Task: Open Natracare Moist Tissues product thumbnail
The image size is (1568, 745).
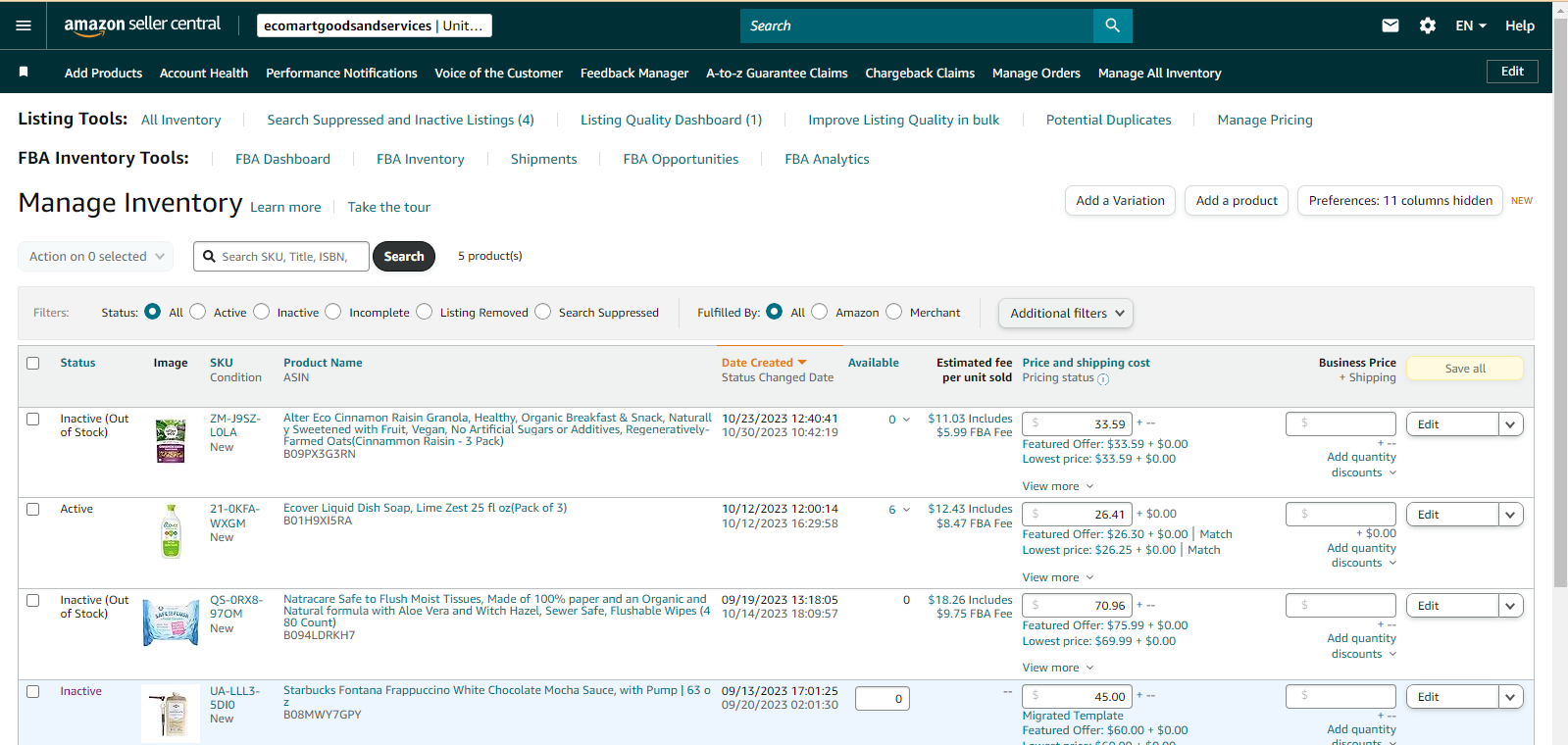Action: coord(171,621)
